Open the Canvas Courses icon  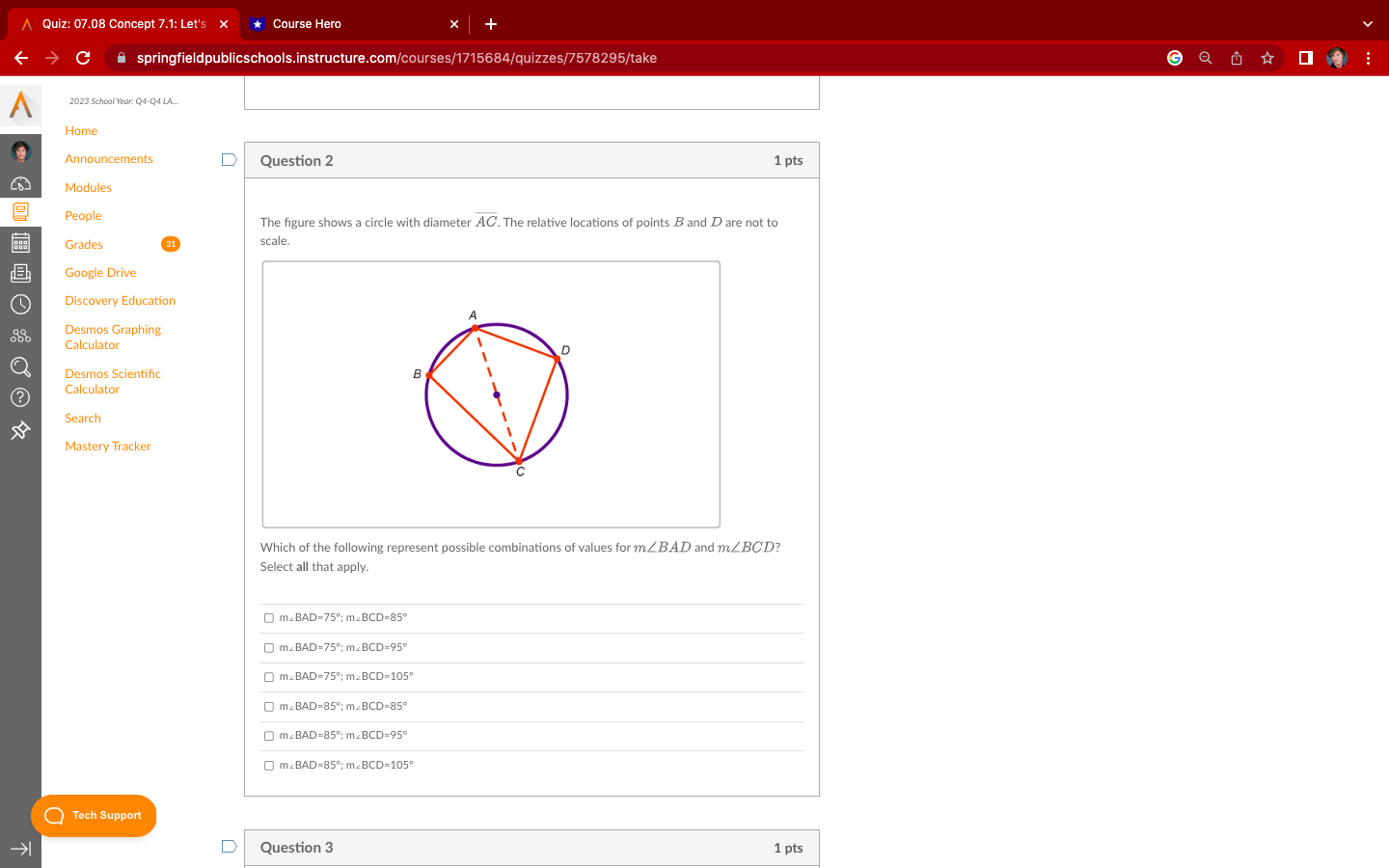(20, 212)
